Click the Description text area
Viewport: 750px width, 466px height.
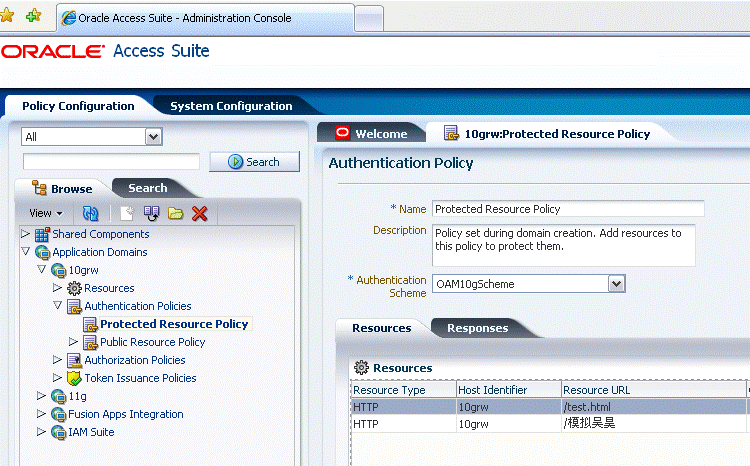pyautogui.click(x=563, y=245)
